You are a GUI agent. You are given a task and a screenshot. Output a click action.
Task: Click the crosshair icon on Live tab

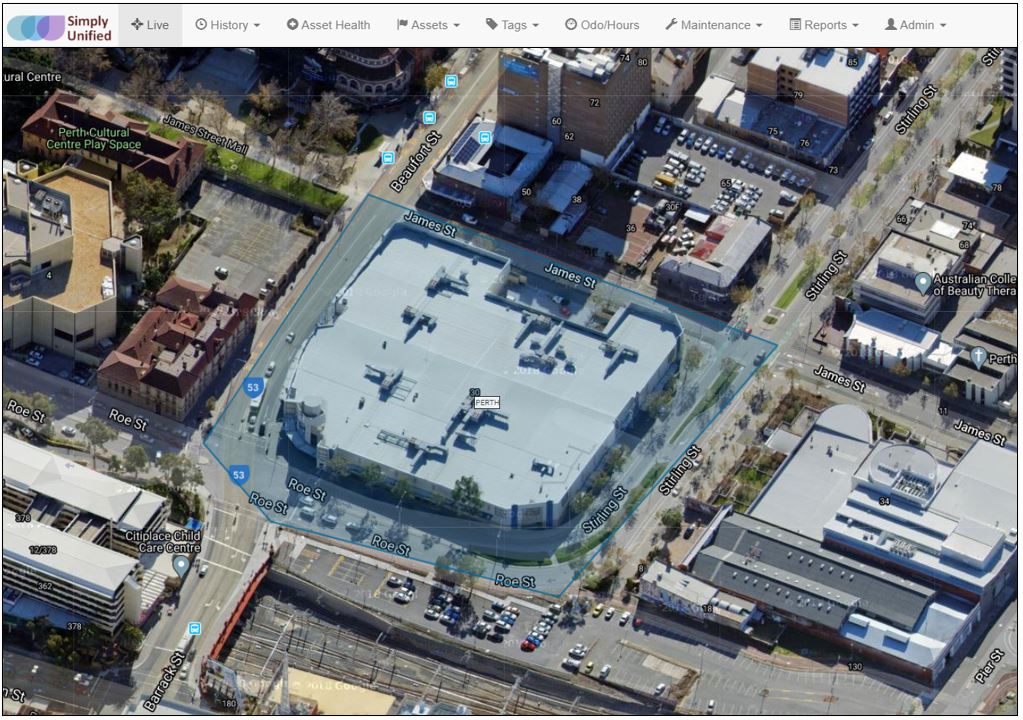137,25
